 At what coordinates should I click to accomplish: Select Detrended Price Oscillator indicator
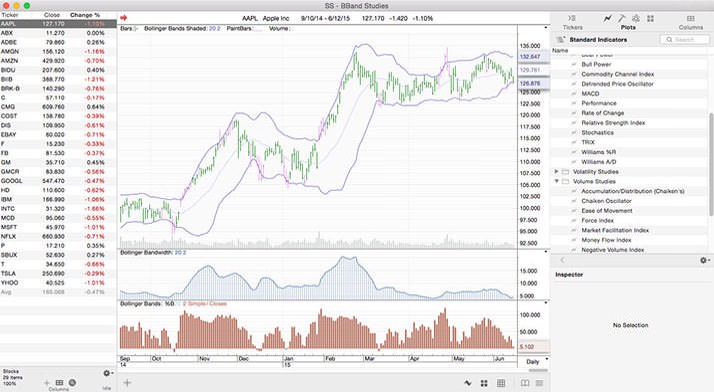[x=617, y=84]
